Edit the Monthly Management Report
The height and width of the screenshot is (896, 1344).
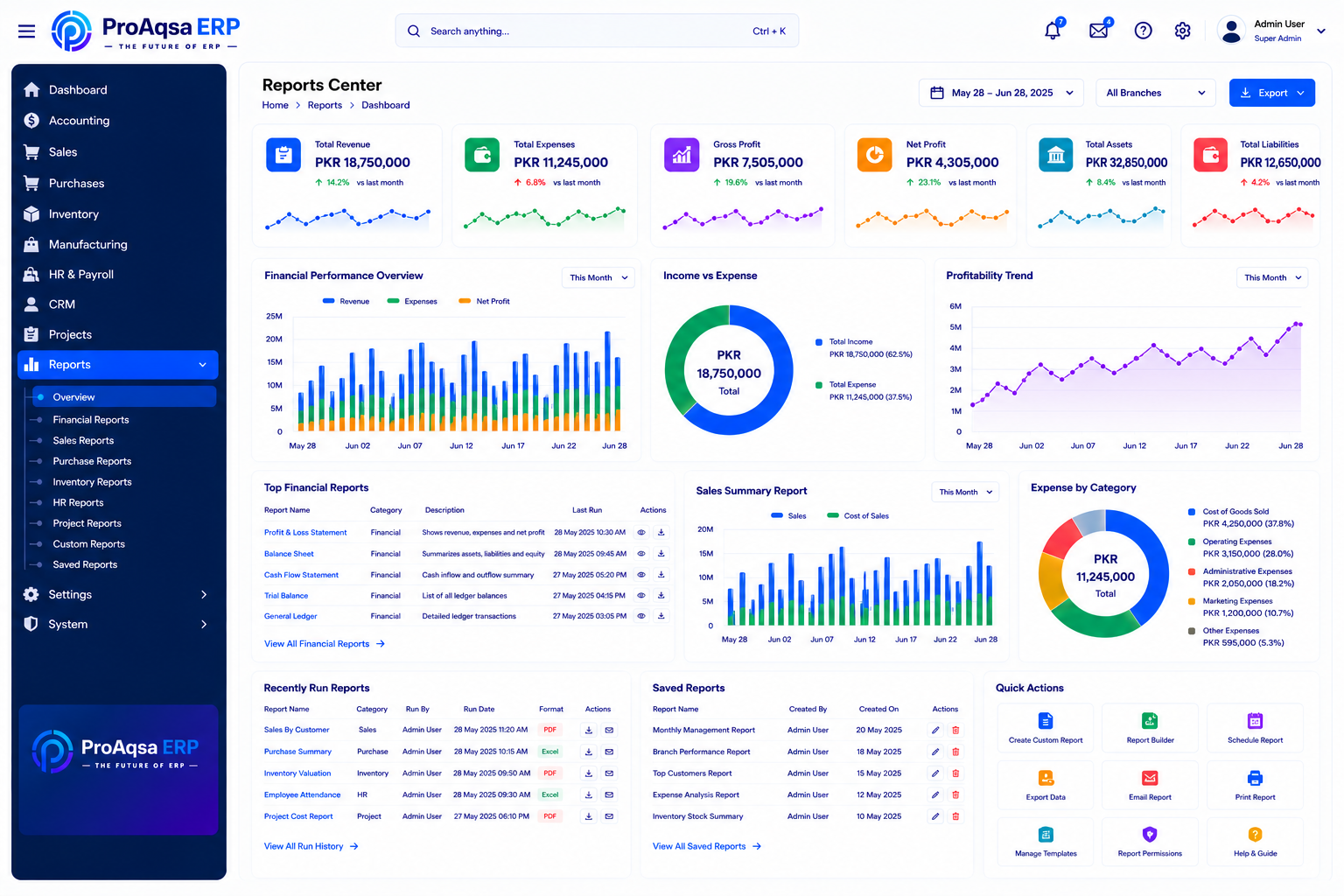935,730
